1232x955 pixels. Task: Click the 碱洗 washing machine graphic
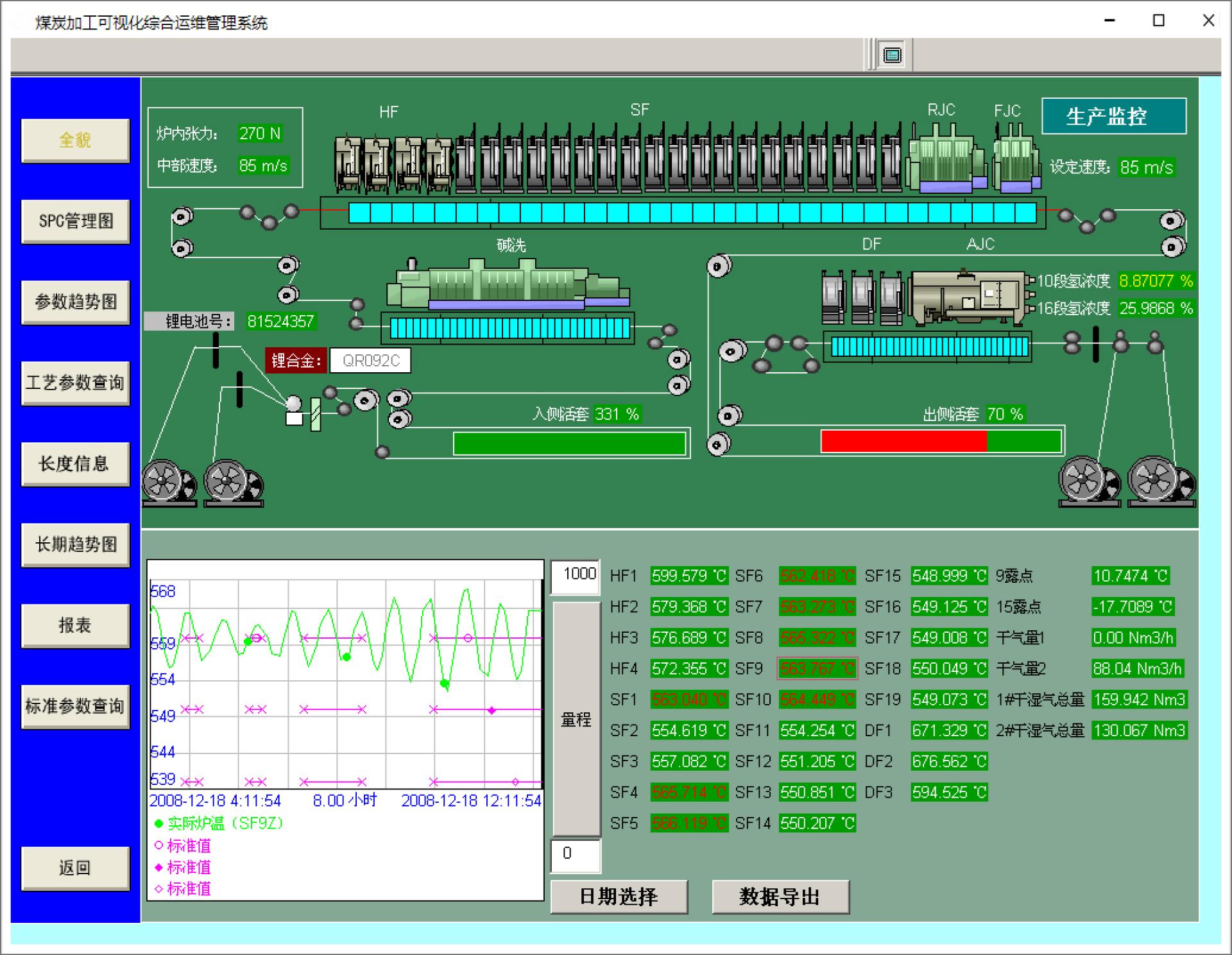[507, 284]
